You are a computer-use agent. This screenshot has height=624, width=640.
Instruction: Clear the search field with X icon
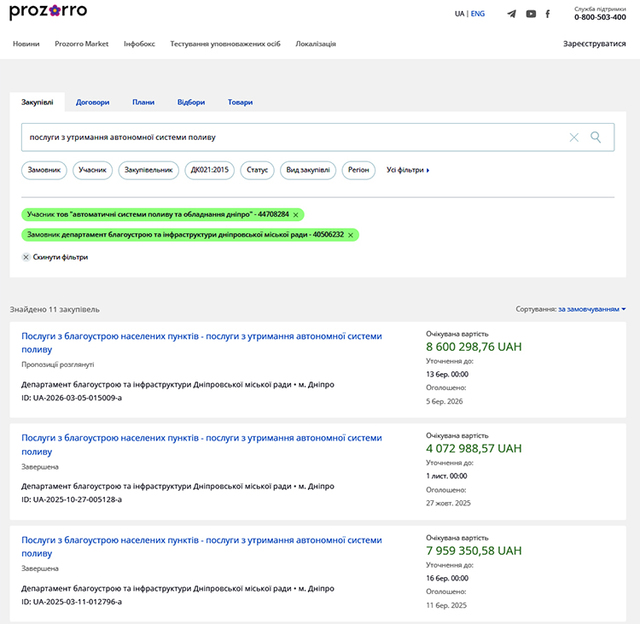coord(574,137)
